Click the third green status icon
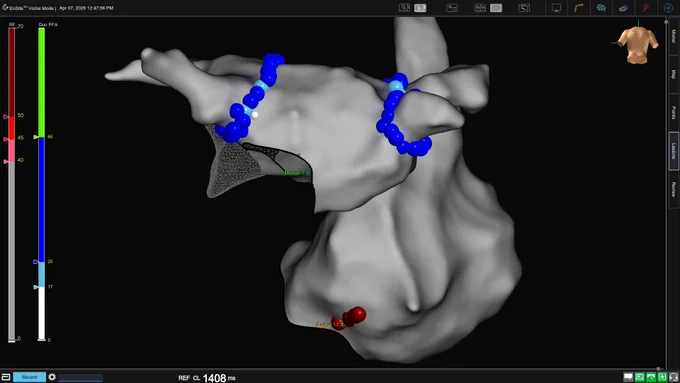This screenshot has width=680, height=383. coord(662,377)
